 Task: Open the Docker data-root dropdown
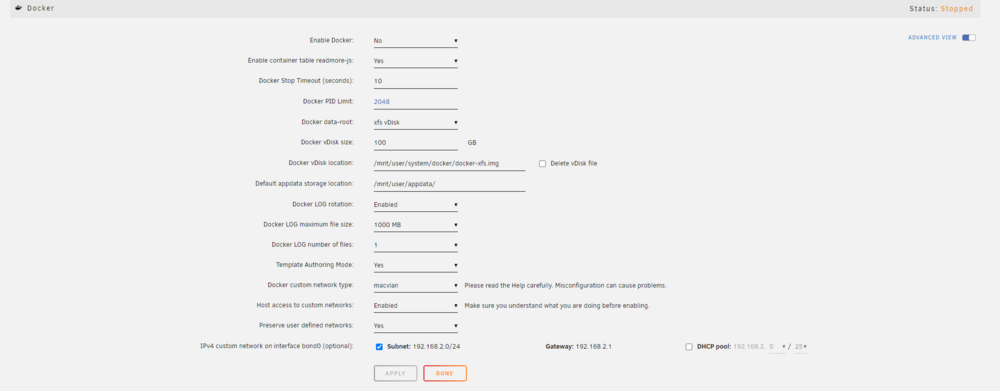click(x=416, y=122)
